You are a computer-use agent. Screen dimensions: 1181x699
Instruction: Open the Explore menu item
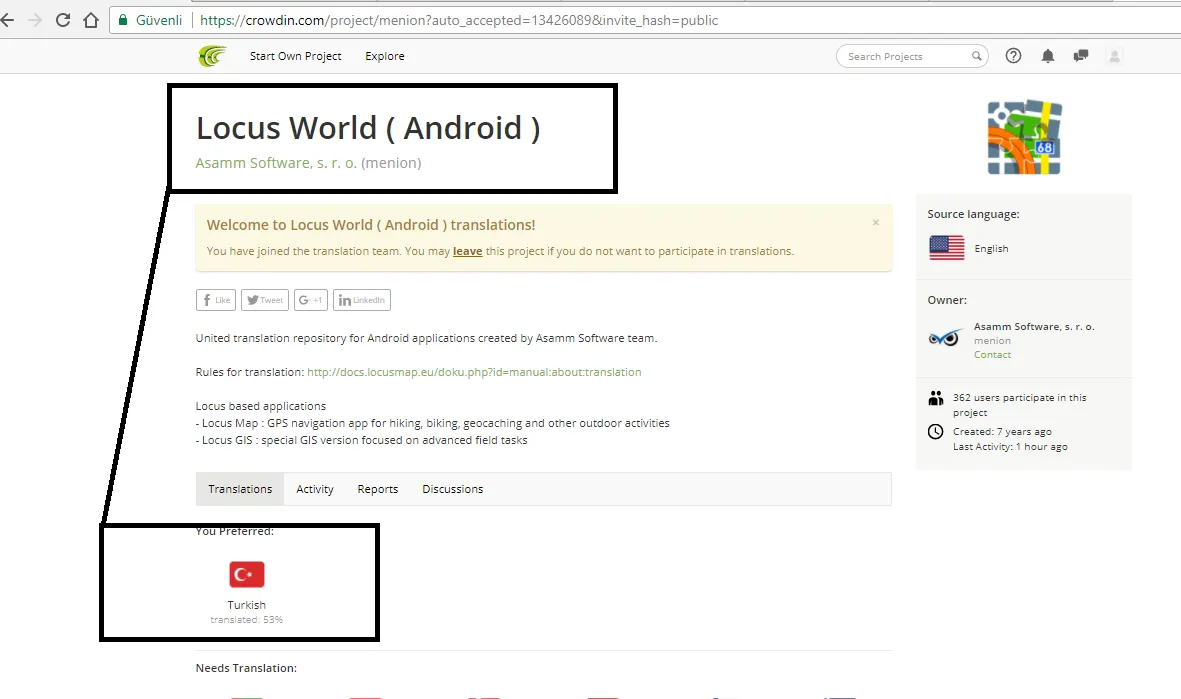point(385,56)
